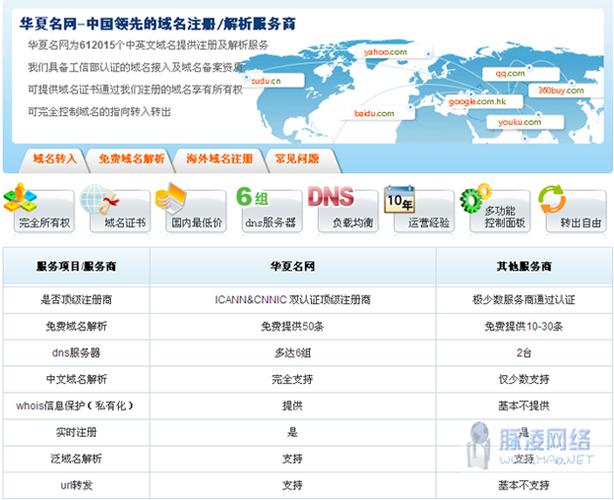Click the 2台 cell
This screenshot has width=614, height=500.
(524, 353)
